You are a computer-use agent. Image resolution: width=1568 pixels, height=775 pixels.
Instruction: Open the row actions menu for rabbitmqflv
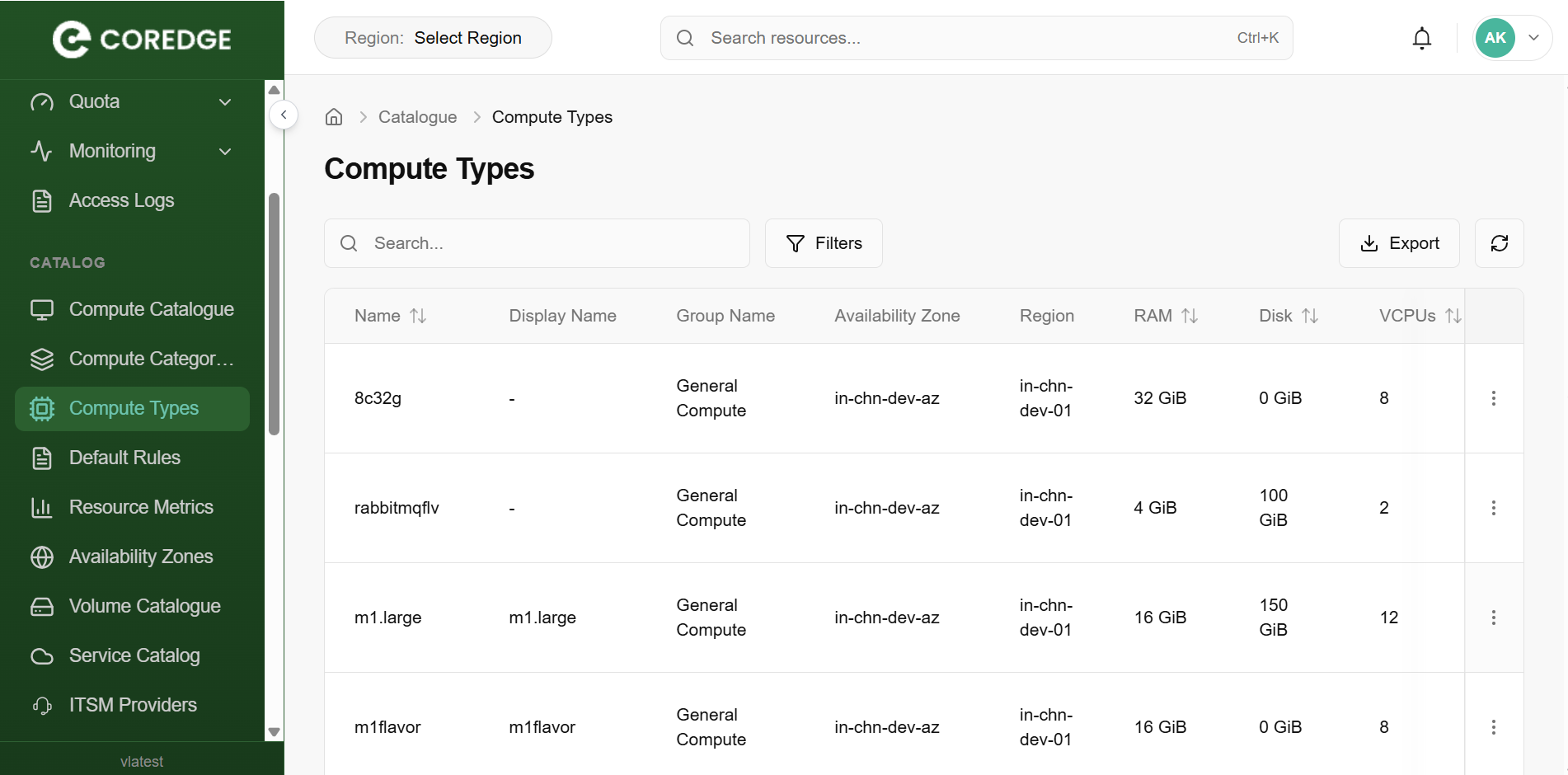(x=1493, y=508)
